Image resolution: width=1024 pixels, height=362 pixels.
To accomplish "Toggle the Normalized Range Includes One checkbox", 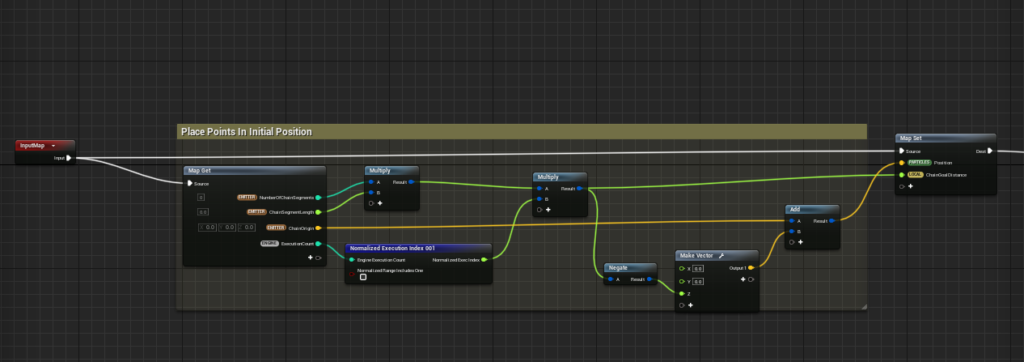I will (x=363, y=277).
